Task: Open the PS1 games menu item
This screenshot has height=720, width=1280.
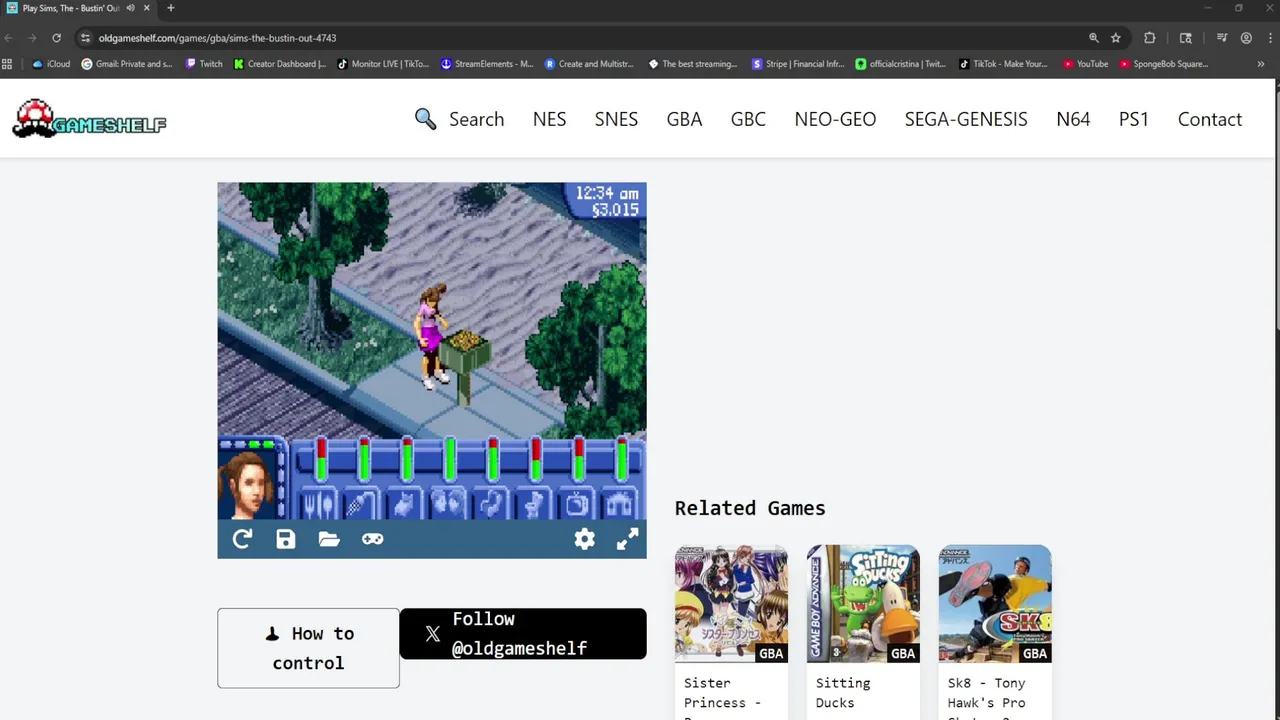Action: pyautogui.click(x=1134, y=119)
